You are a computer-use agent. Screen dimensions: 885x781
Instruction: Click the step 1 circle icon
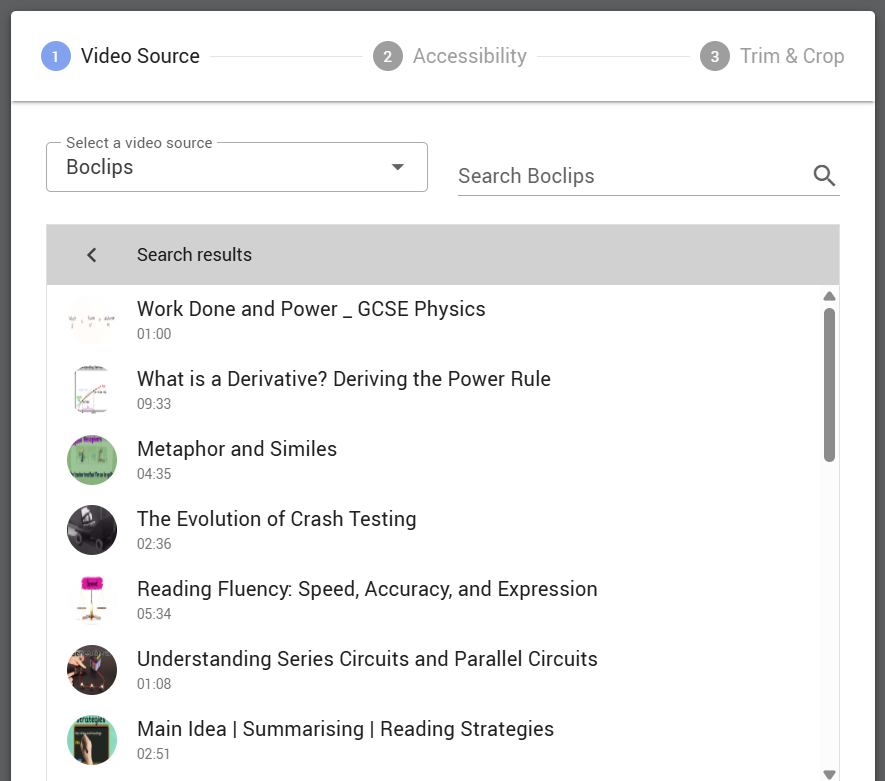(x=56, y=56)
